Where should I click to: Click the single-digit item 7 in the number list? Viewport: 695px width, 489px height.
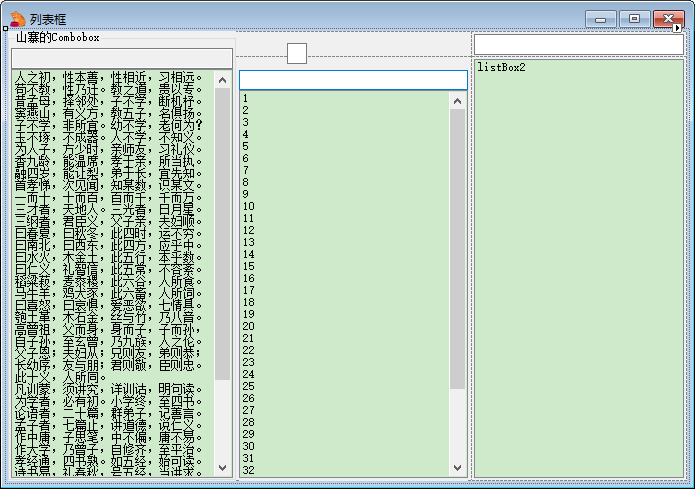coord(345,170)
